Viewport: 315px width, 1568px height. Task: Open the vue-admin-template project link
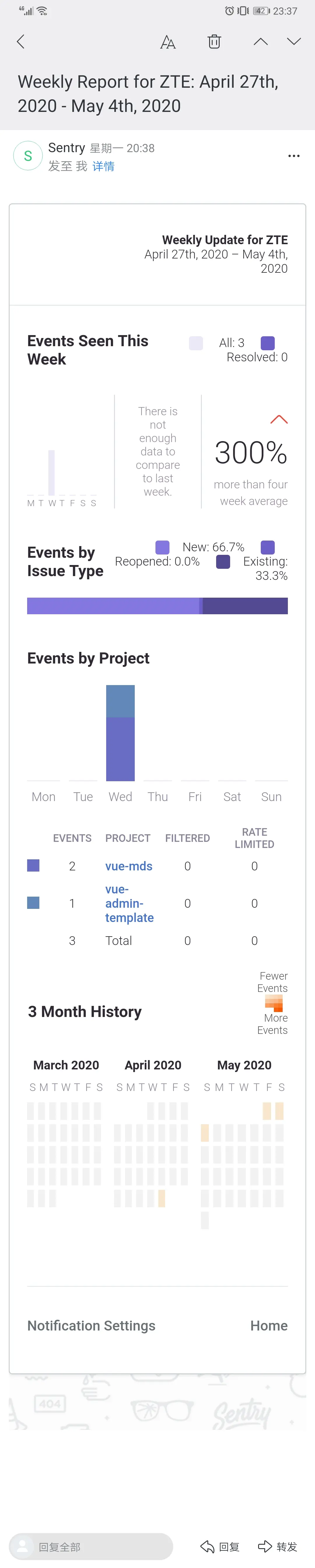[129, 903]
